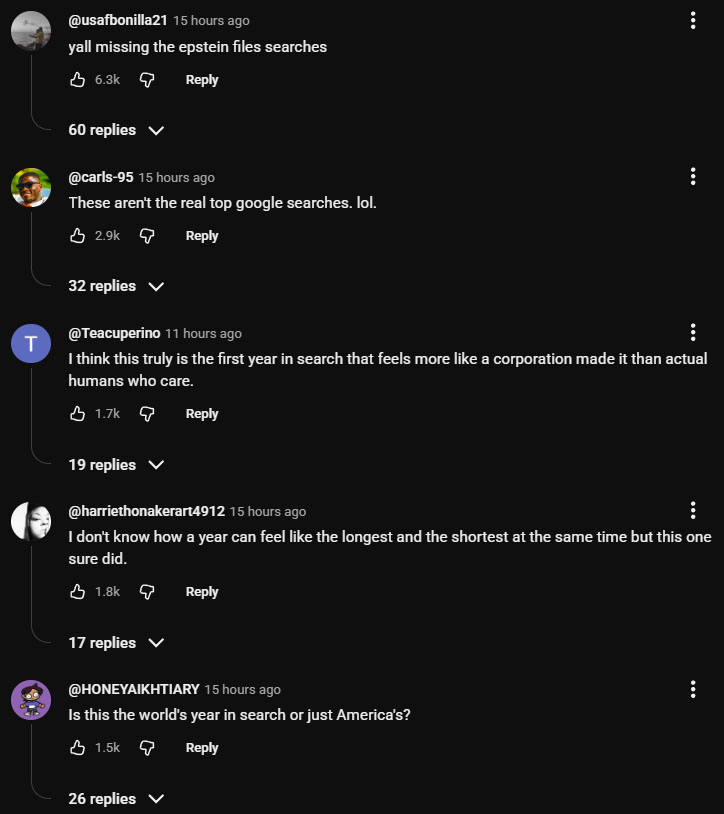Like the comment by @usafbonilla21
Image resolution: width=724 pixels, height=814 pixels.
tap(78, 80)
